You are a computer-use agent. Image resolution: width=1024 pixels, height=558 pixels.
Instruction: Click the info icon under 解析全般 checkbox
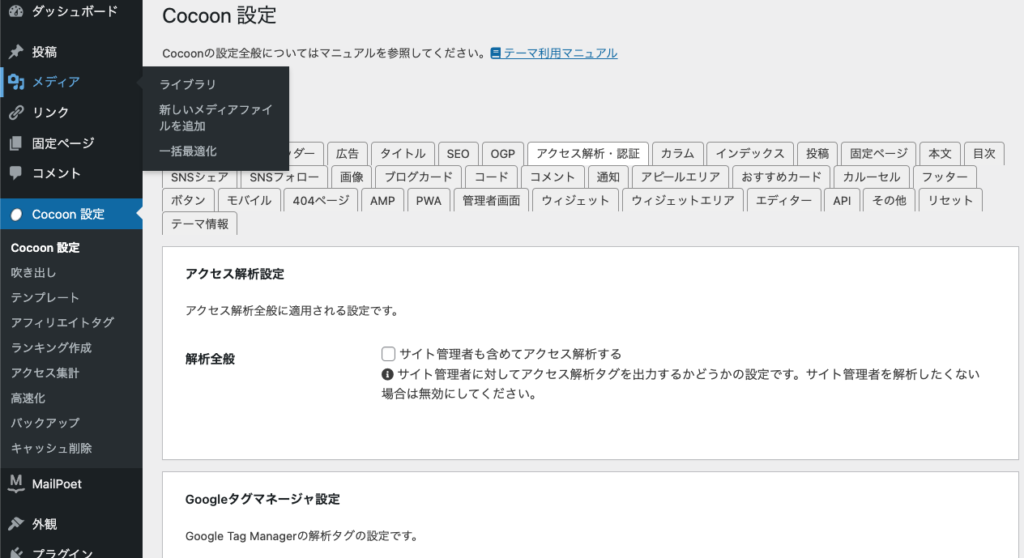(387, 374)
